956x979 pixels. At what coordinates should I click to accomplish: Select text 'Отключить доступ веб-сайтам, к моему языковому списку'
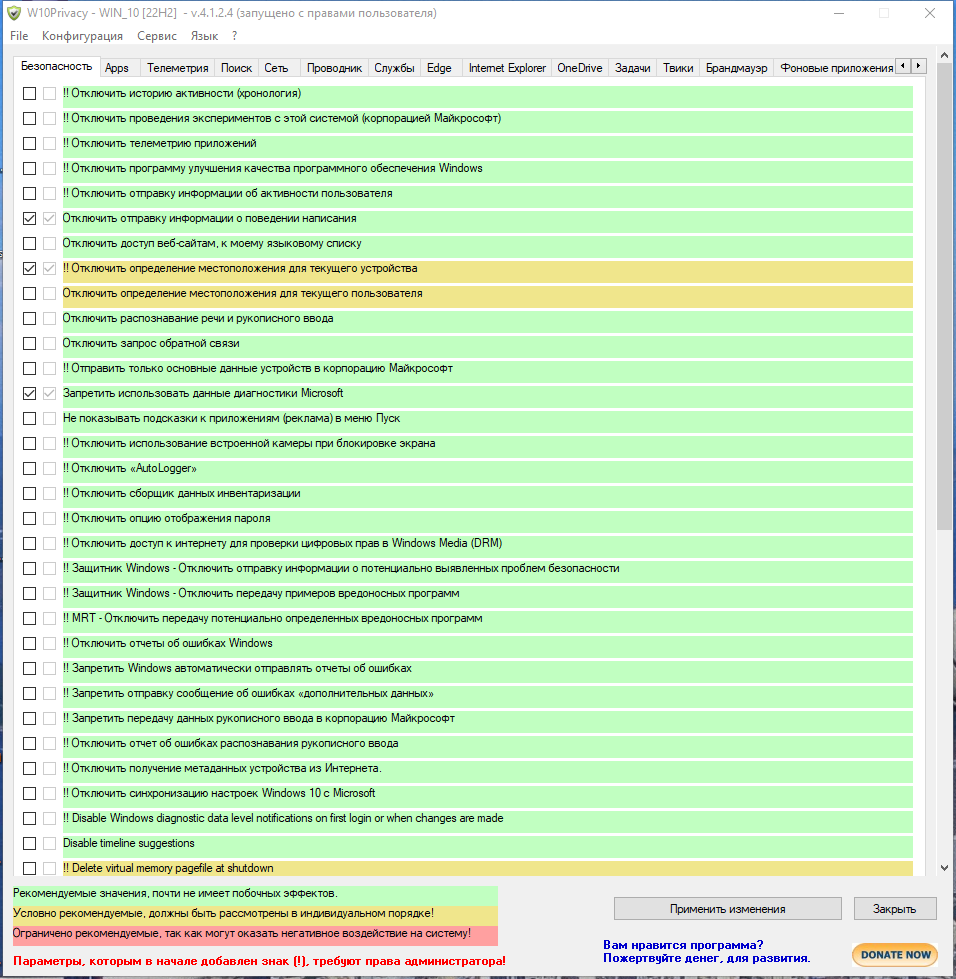coord(212,243)
